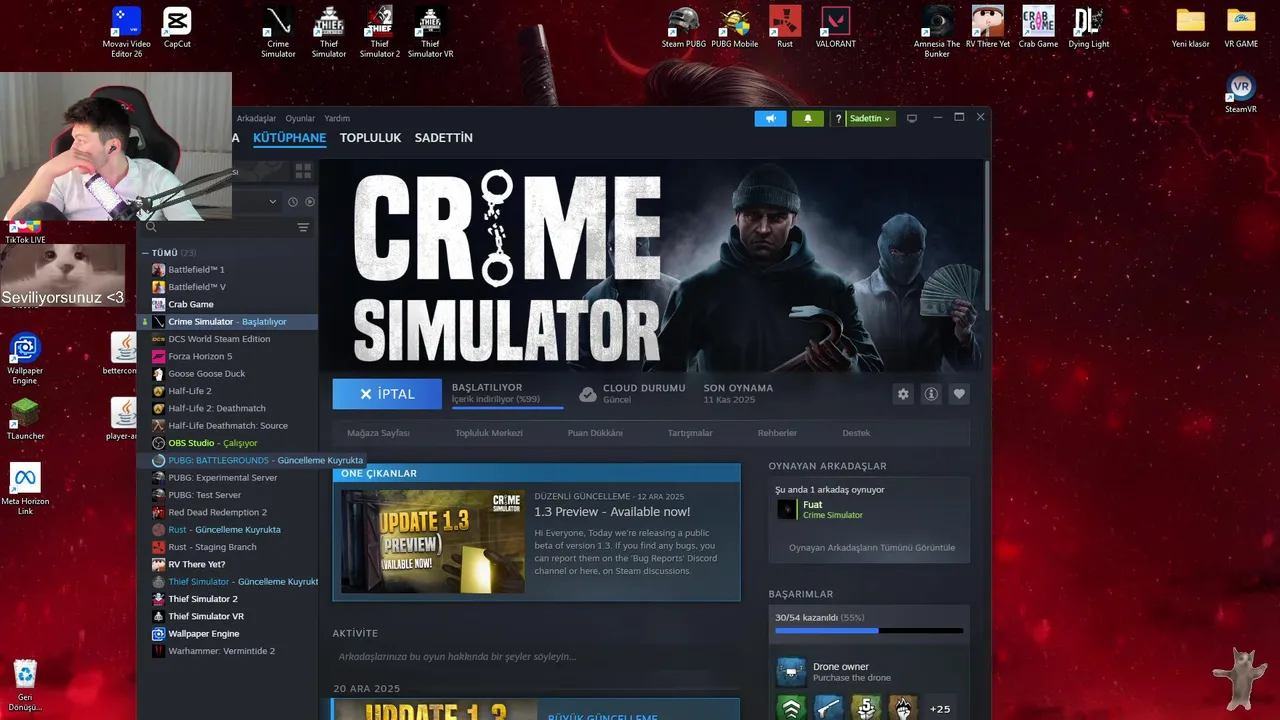This screenshot has height=720, width=1280.
Task: Open the Yardım menu
Action: [x=337, y=118]
